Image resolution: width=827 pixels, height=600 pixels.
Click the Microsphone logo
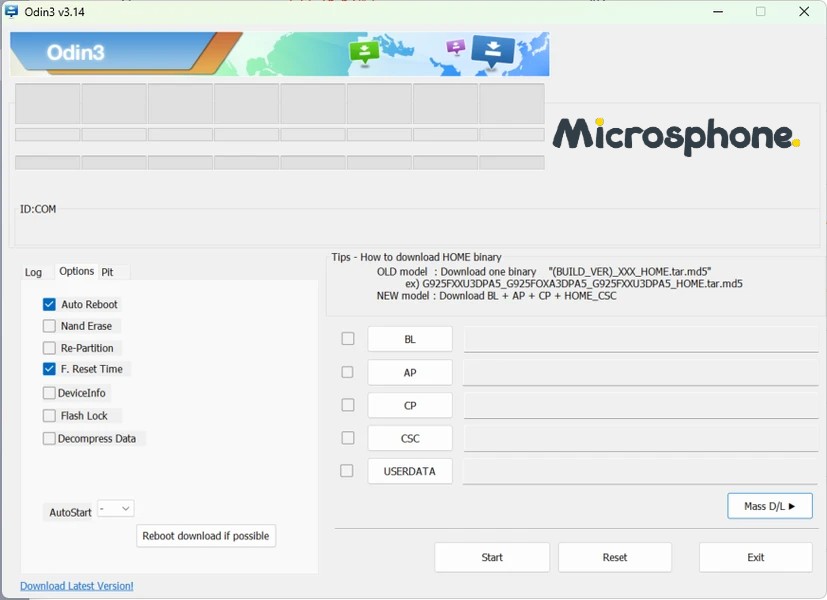tap(676, 134)
